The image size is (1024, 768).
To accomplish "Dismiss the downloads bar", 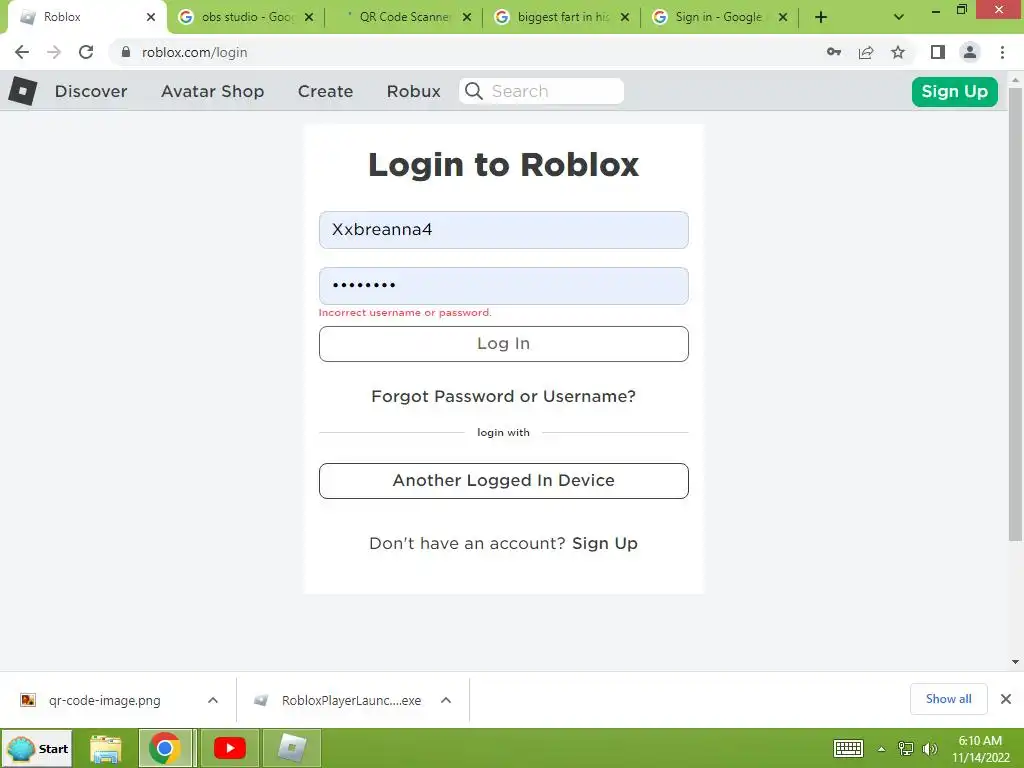I will point(1006,699).
